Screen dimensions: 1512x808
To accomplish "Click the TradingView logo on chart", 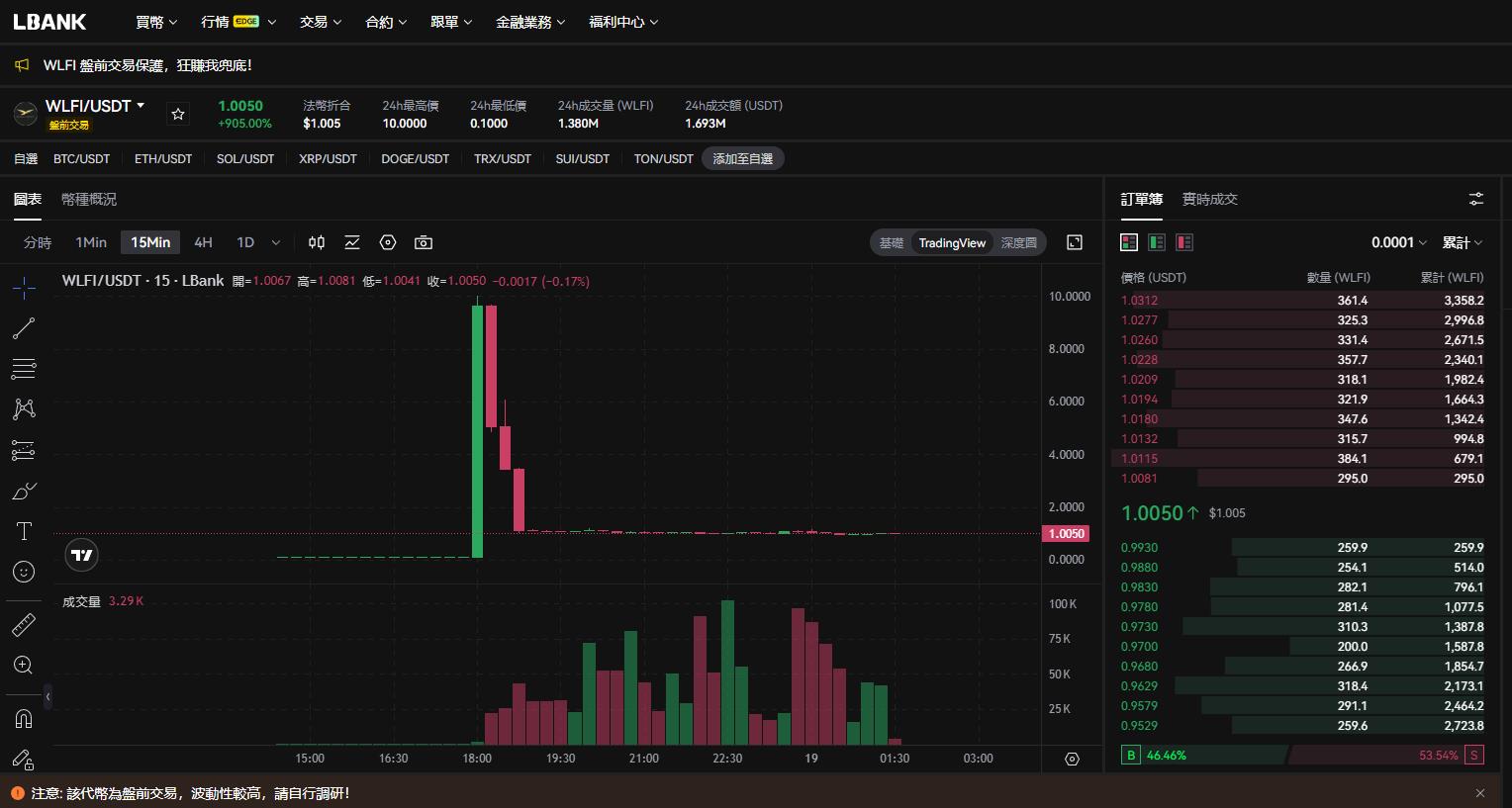I will (x=82, y=555).
